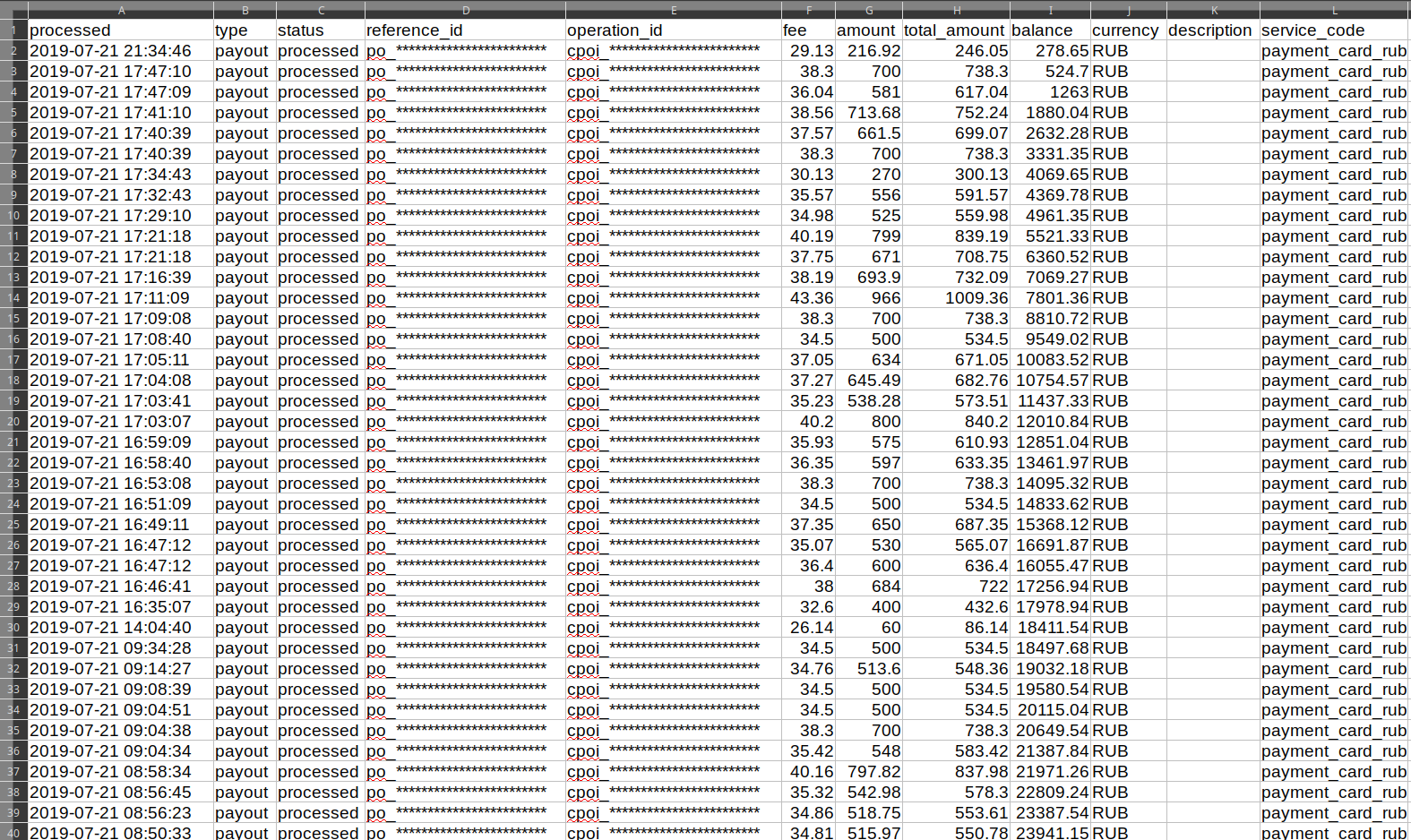Select total_amount cell 432.6

click(956, 607)
